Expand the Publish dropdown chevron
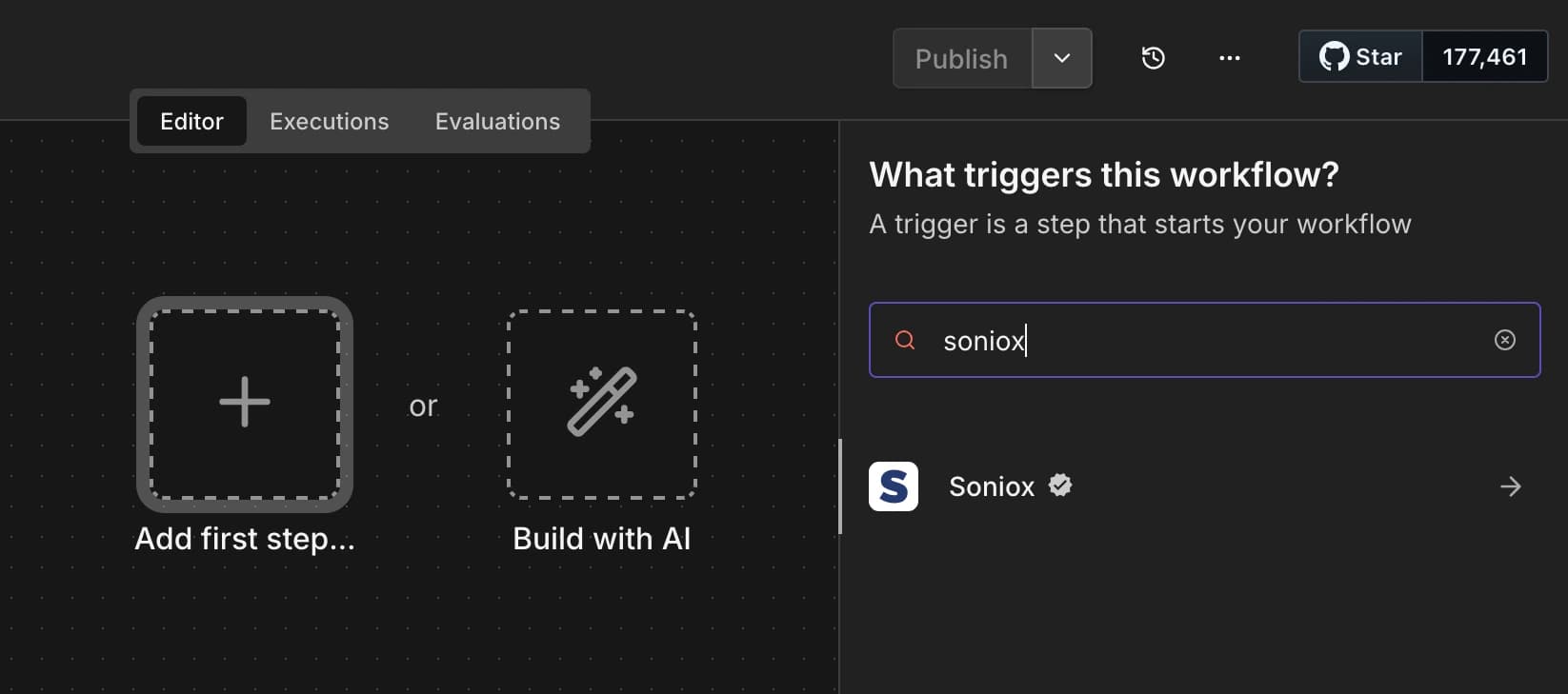This screenshot has height=694, width=1568. pos(1061,58)
